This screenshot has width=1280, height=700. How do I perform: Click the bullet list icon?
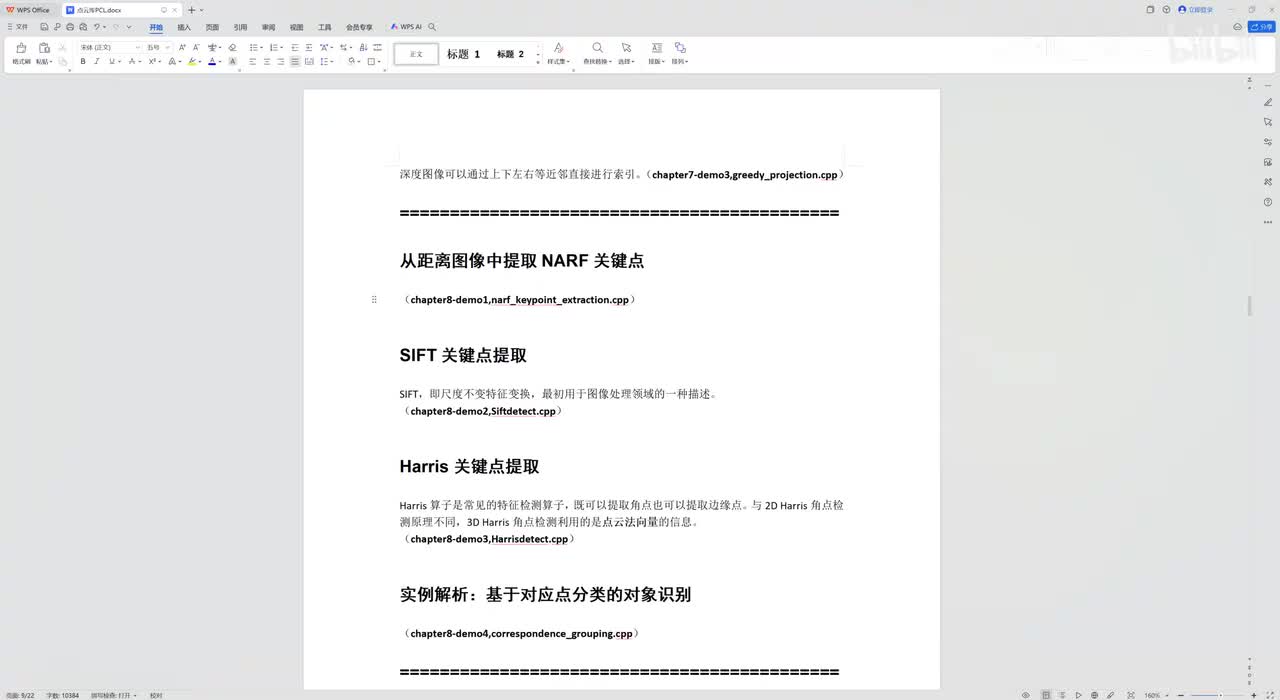(254, 47)
